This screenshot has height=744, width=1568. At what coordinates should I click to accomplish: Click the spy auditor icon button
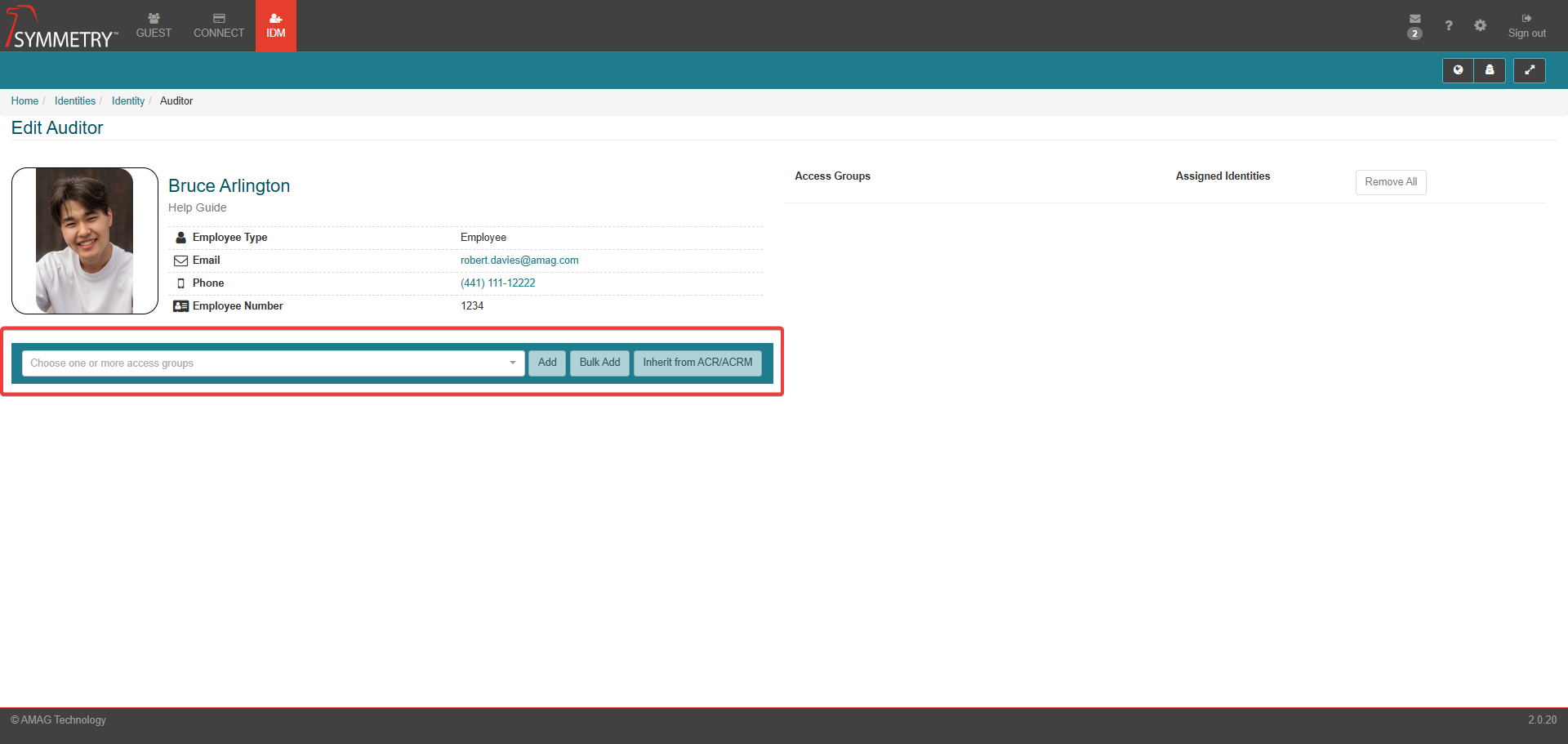coord(1490,70)
